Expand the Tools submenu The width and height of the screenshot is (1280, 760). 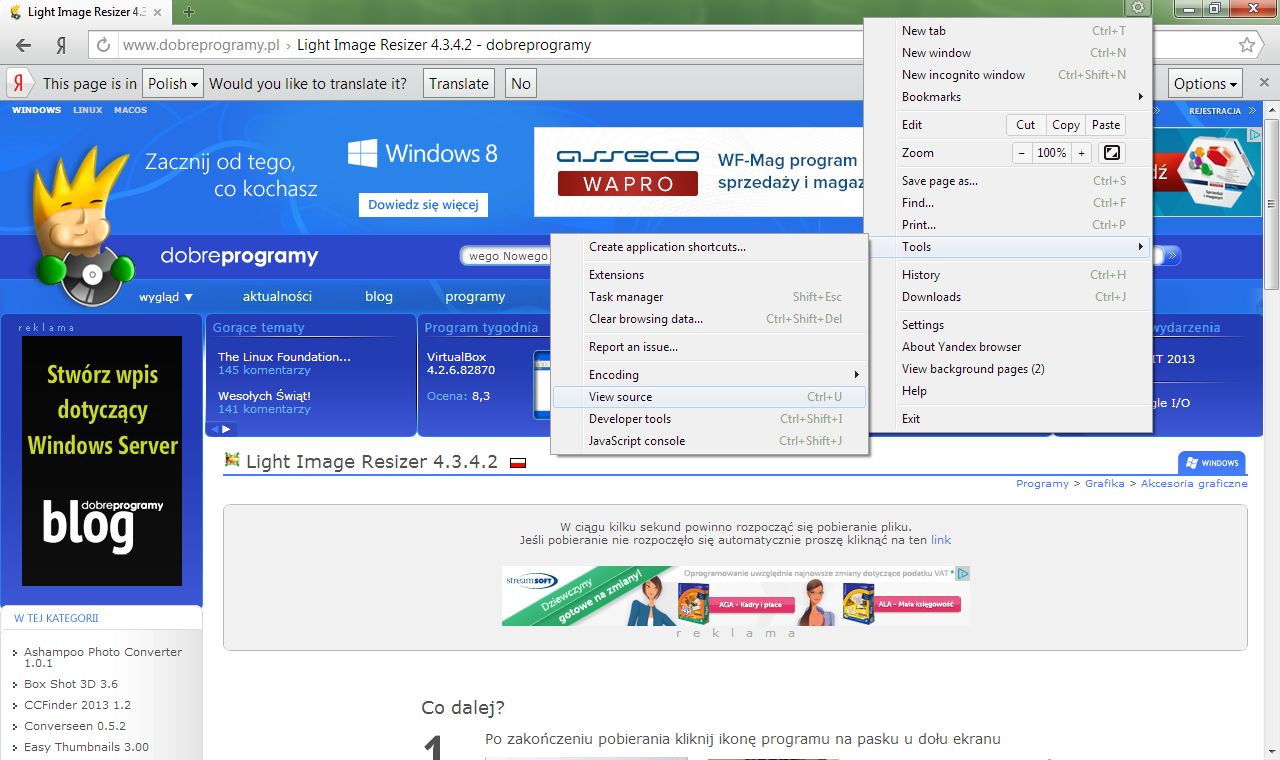(1008, 247)
